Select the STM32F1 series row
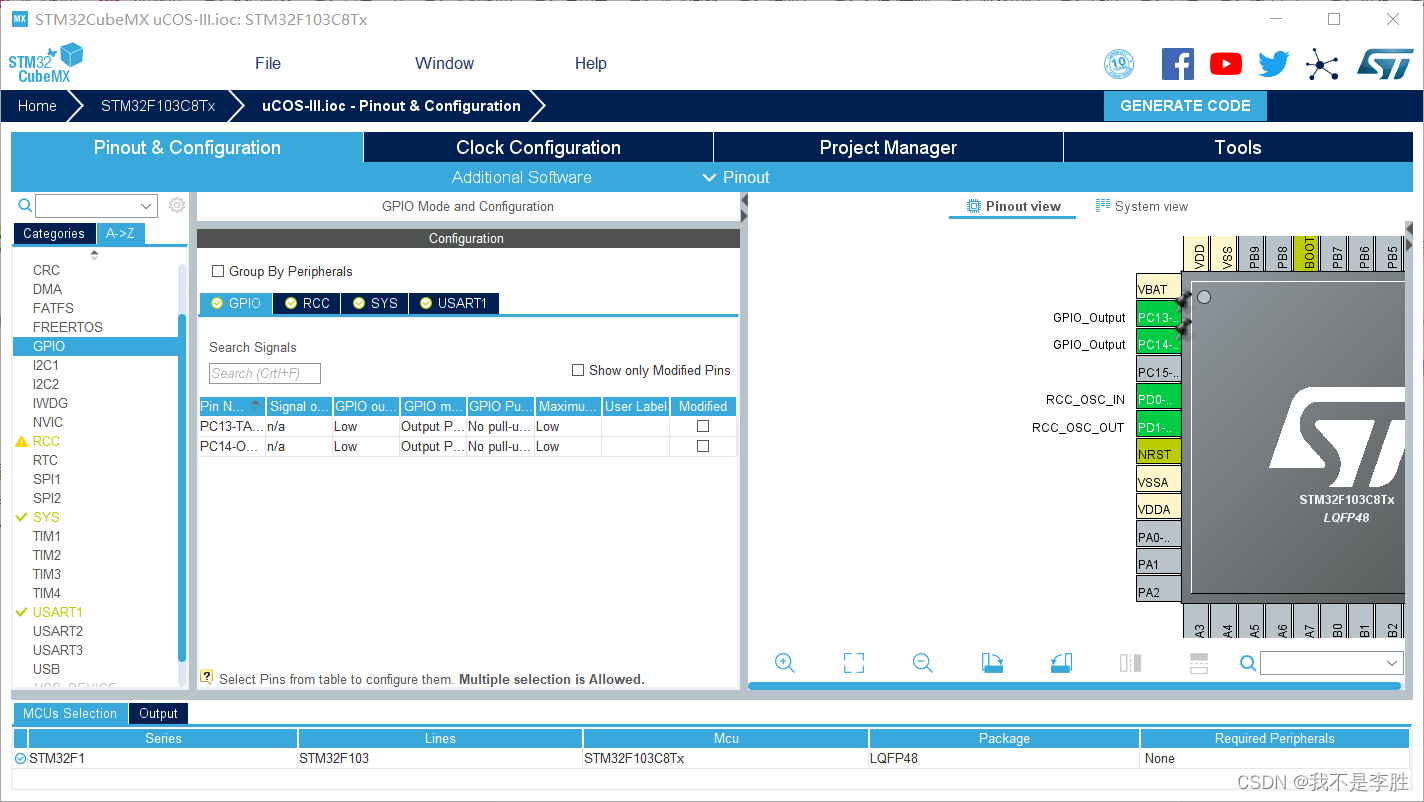The height and width of the screenshot is (802, 1424). [x=712, y=758]
